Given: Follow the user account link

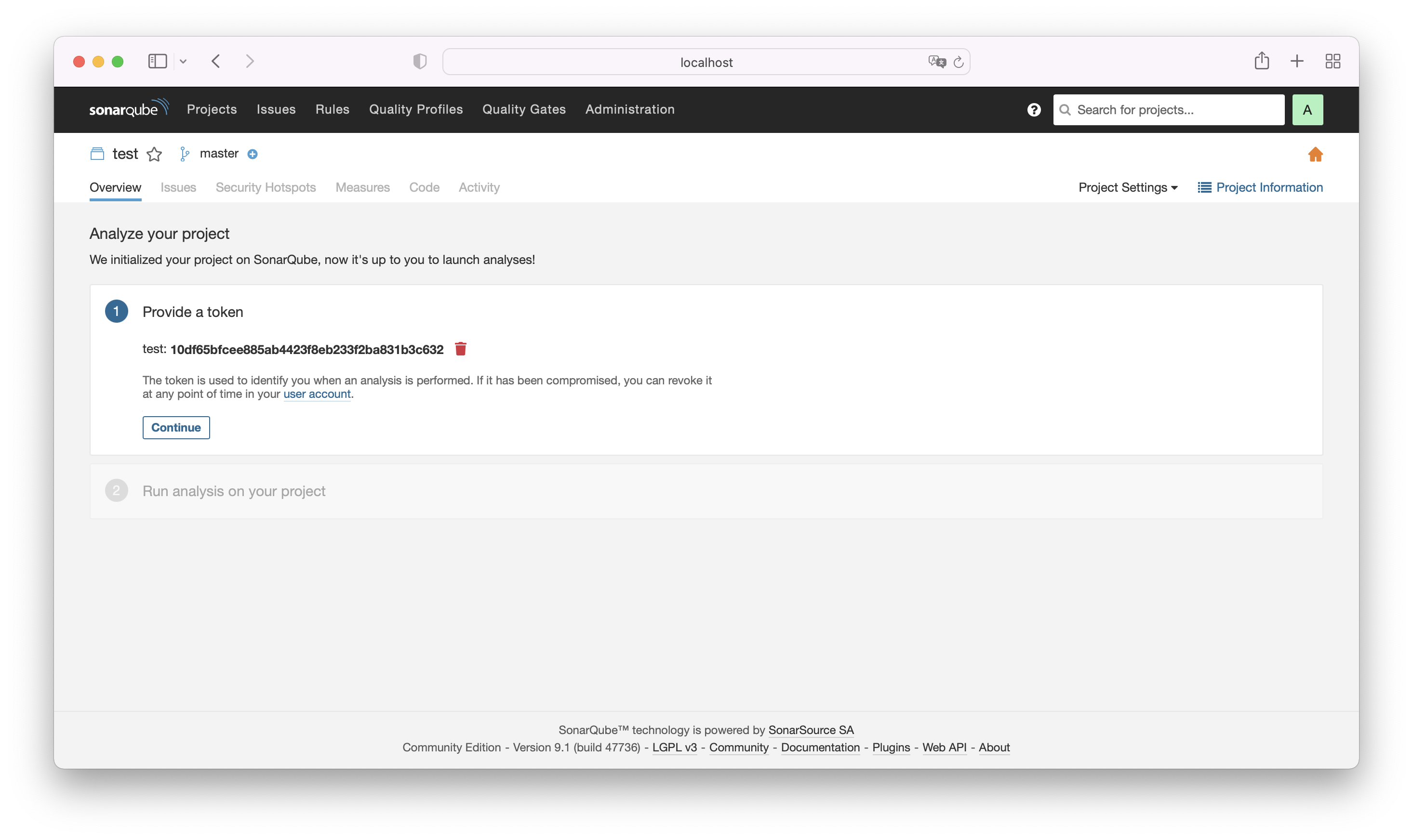Looking at the screenshot, I should [x=317, y=394].
